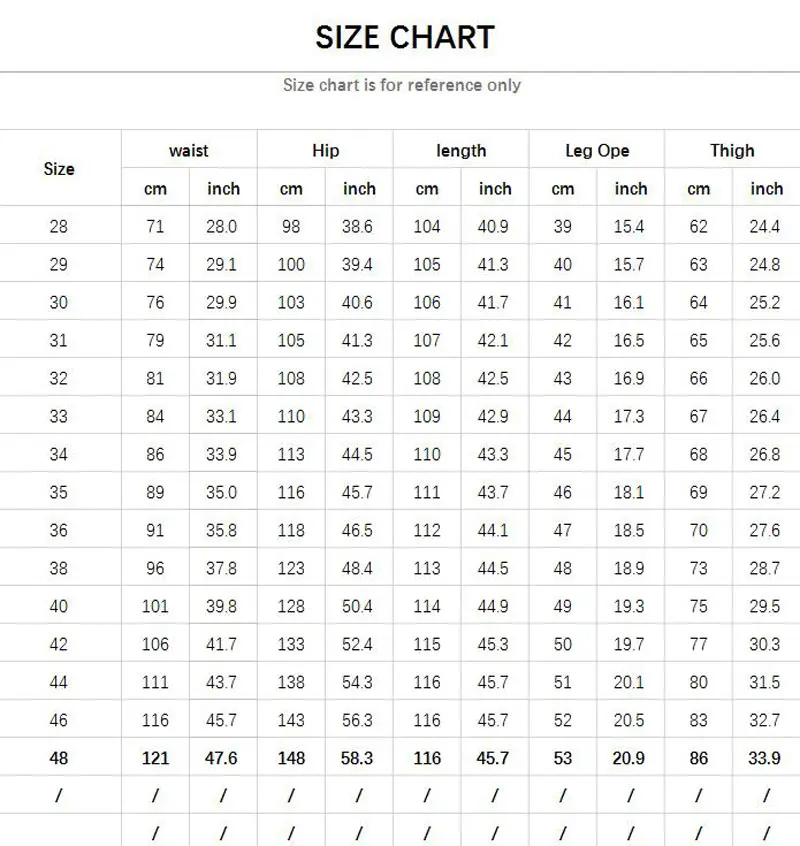
Task: Click the length column header
Action: click(461, 151)
